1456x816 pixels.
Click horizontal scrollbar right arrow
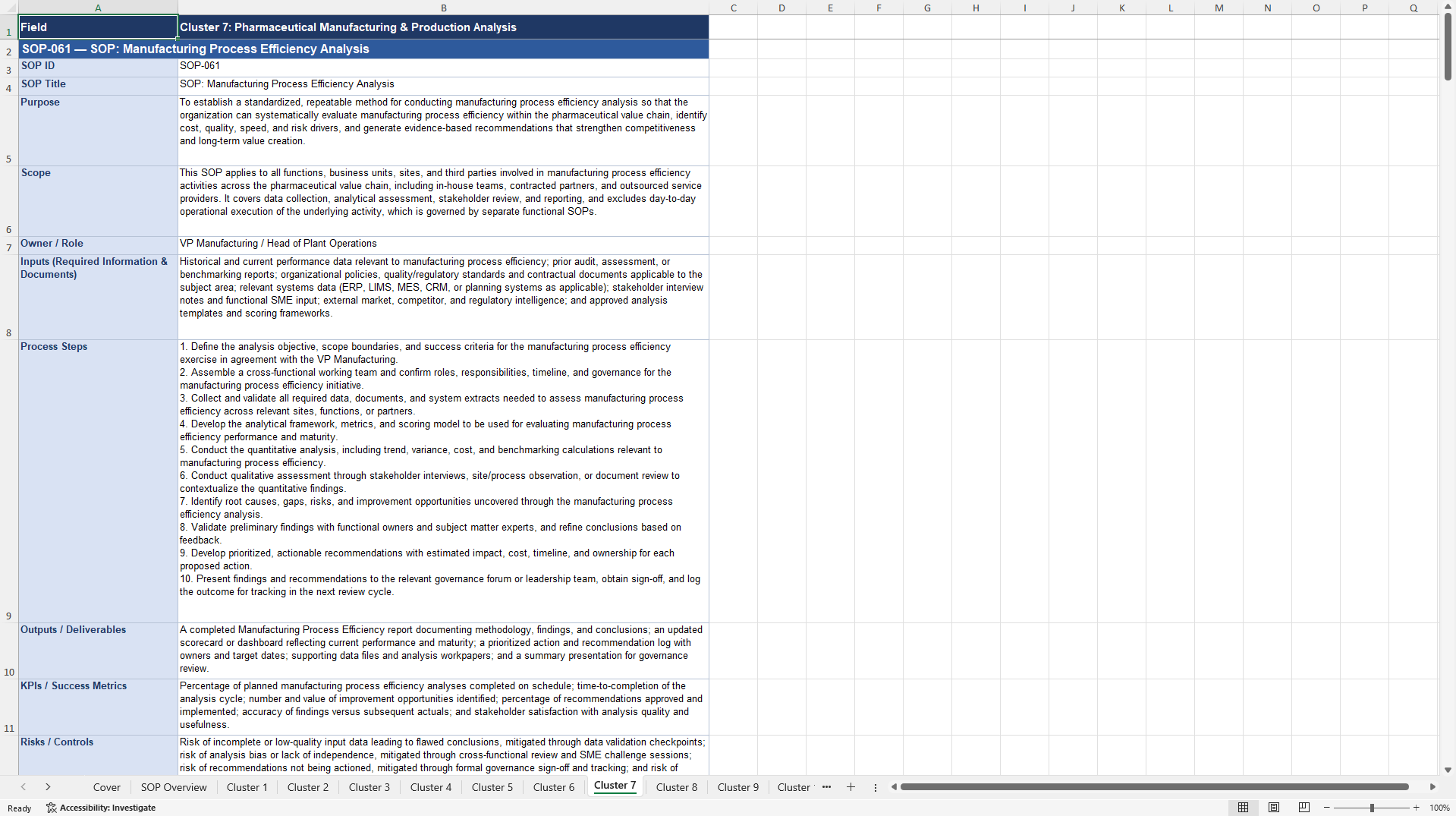click(1432, 787)
